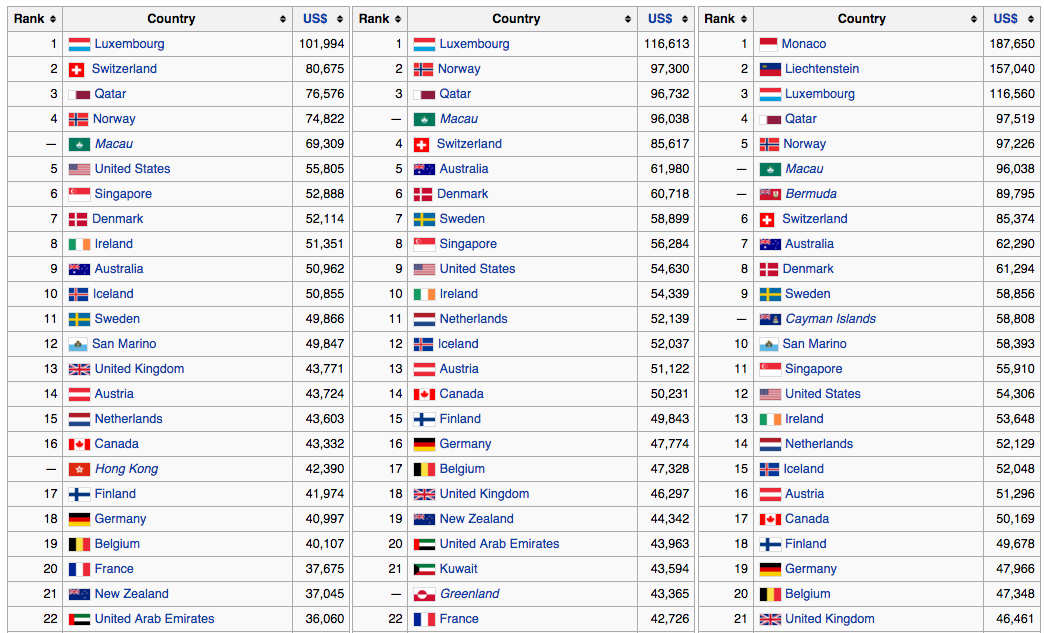This screenshot has height=633, width=1044.
Task: Click the Hong Kong flag icon
Action: 79,469
